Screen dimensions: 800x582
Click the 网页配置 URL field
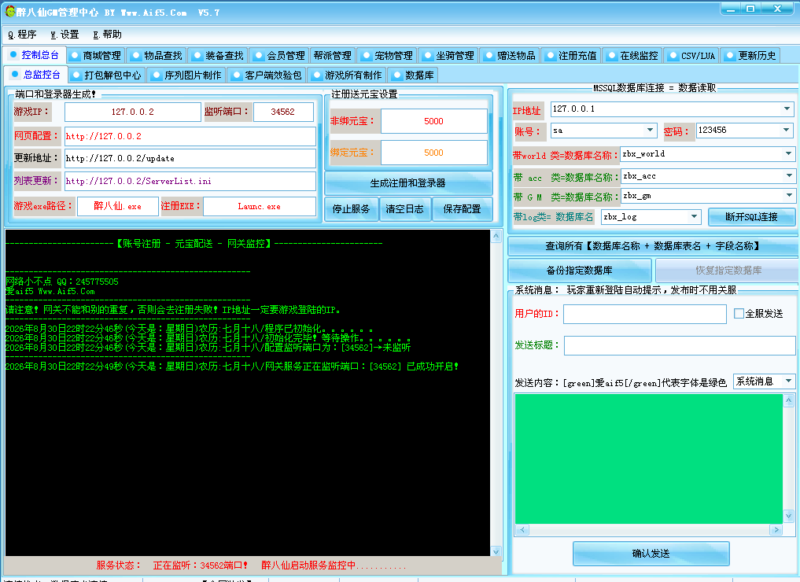pos(190,136)
